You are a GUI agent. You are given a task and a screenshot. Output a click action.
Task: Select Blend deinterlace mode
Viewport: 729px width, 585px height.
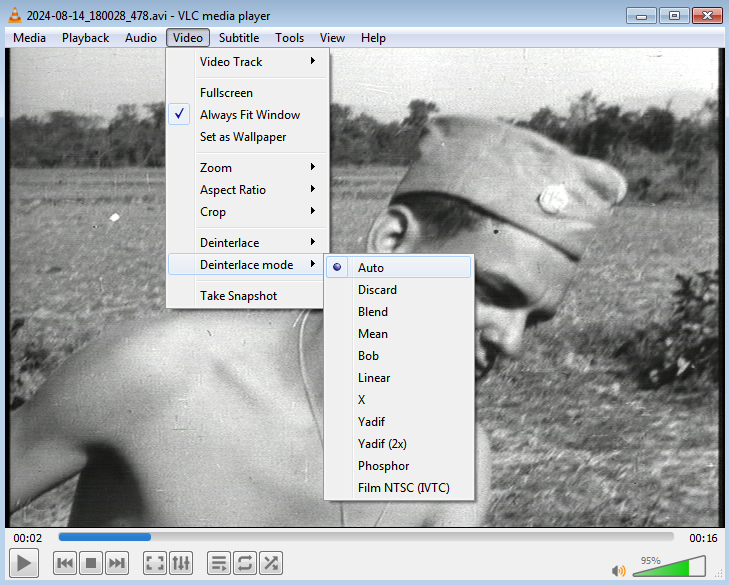pyautogui.click(x=398, y=312)
